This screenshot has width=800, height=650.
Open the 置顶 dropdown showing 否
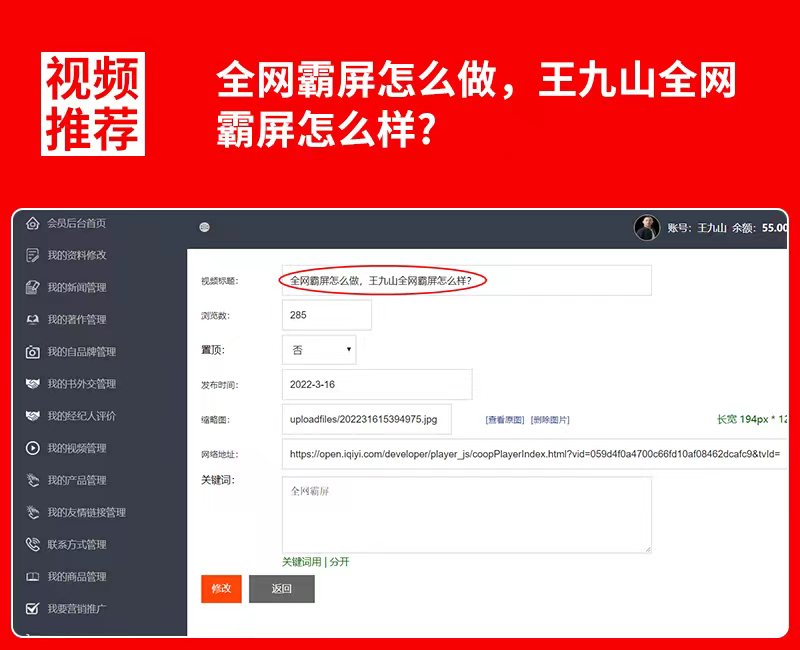(x=319, y=350)
